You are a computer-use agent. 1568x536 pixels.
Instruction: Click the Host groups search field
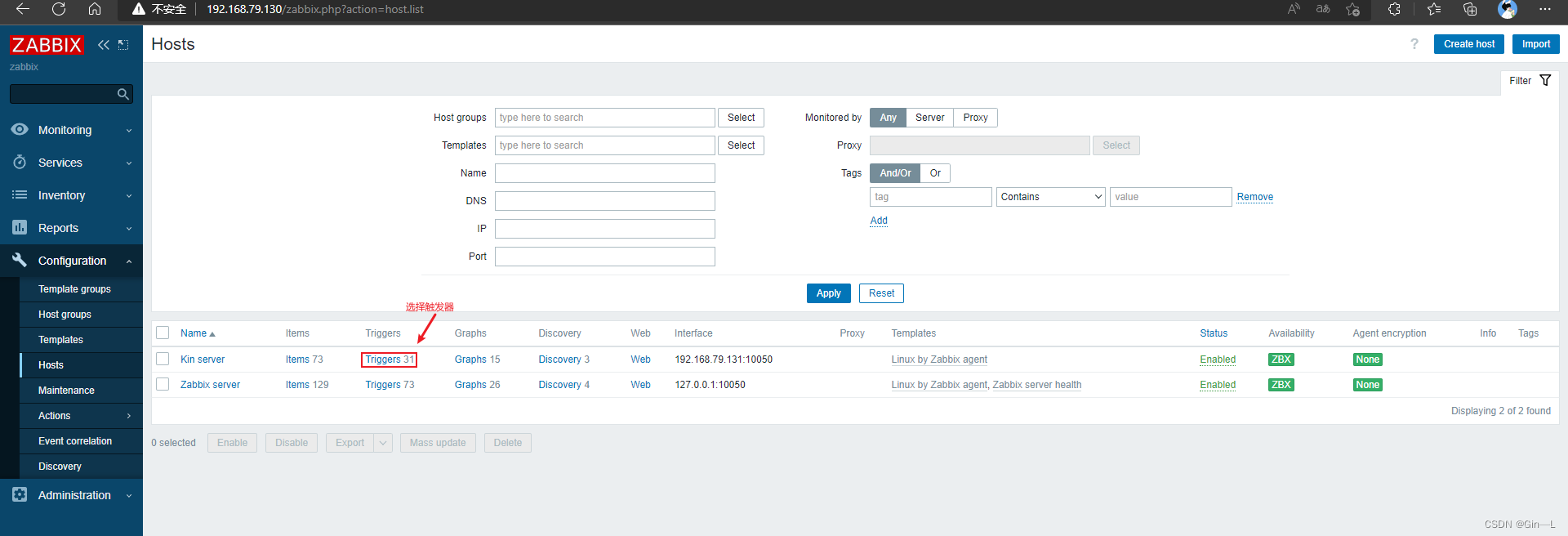(x=605, y=118)
